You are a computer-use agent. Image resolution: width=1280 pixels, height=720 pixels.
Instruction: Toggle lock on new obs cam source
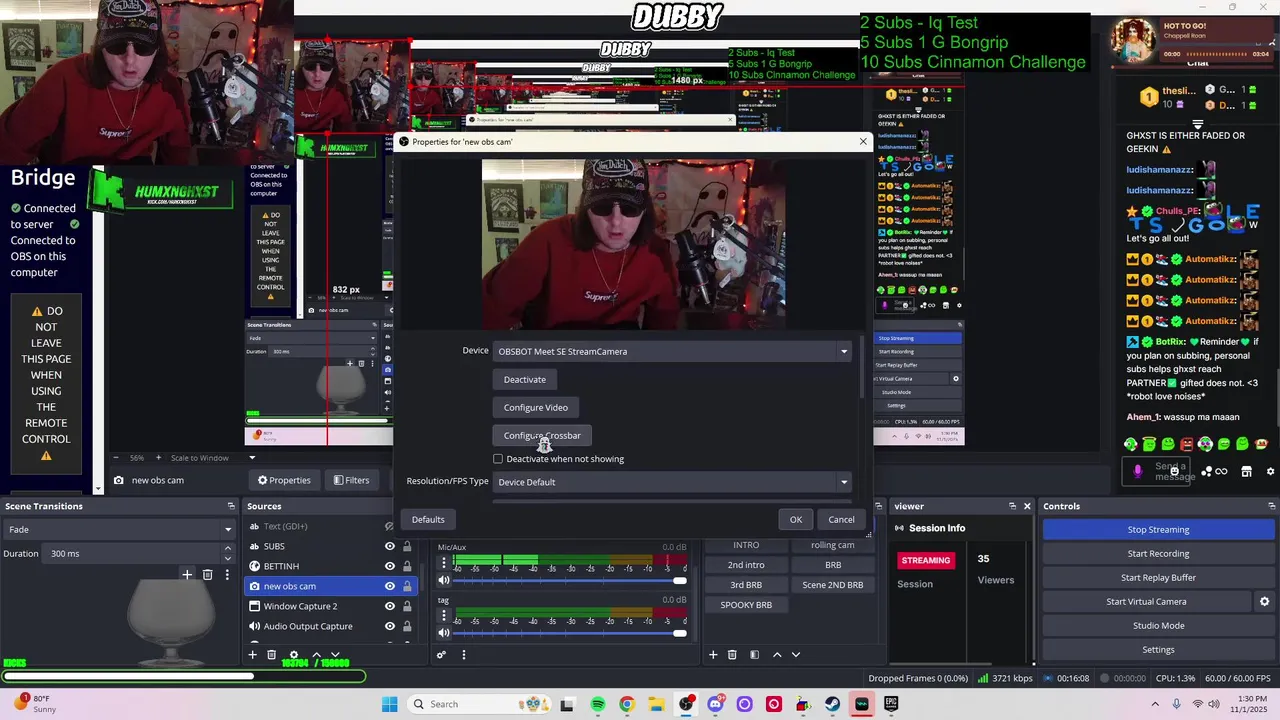pyautogui.click(x=407, y=586)
